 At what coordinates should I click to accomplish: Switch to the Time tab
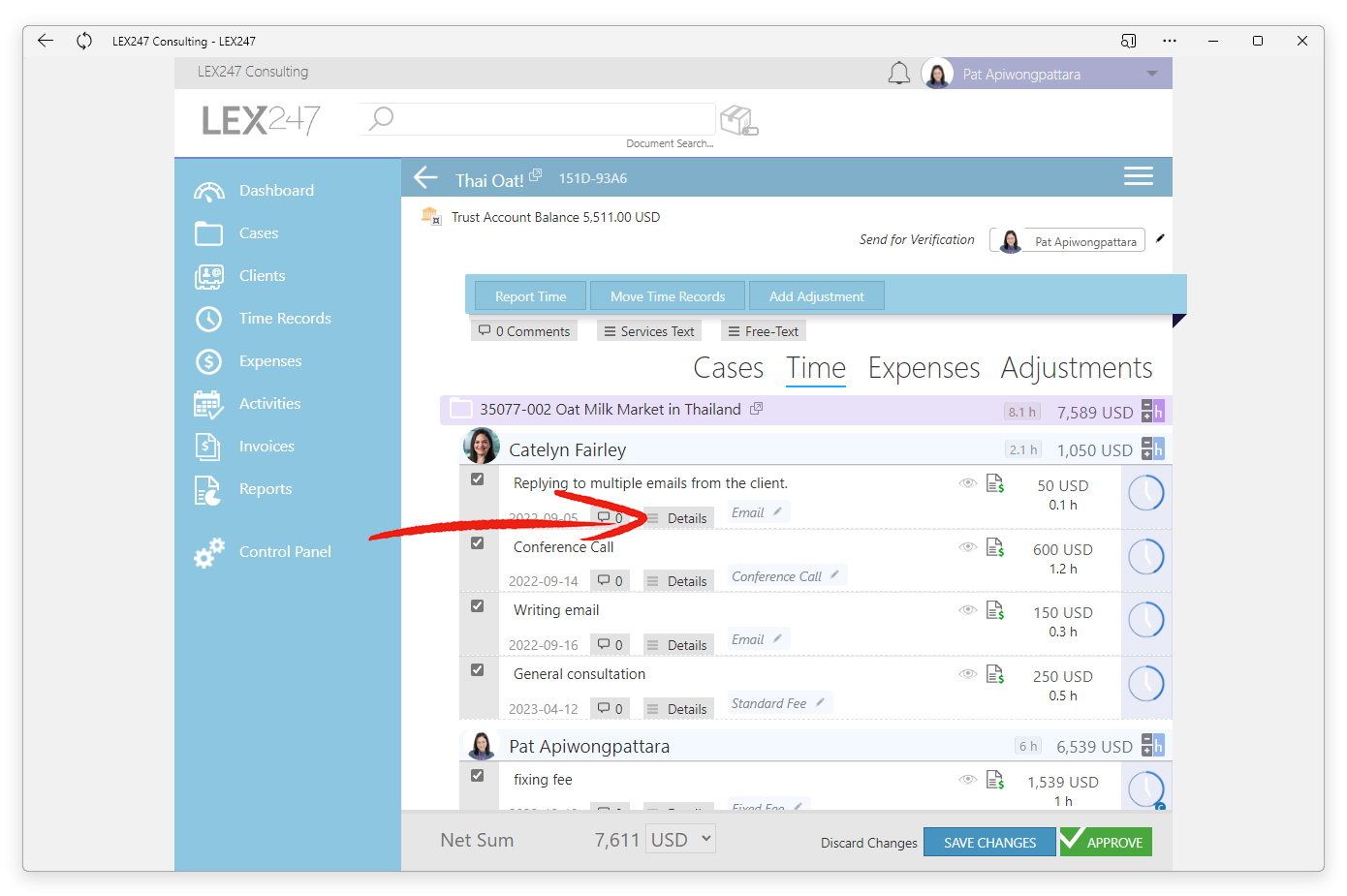816,368
